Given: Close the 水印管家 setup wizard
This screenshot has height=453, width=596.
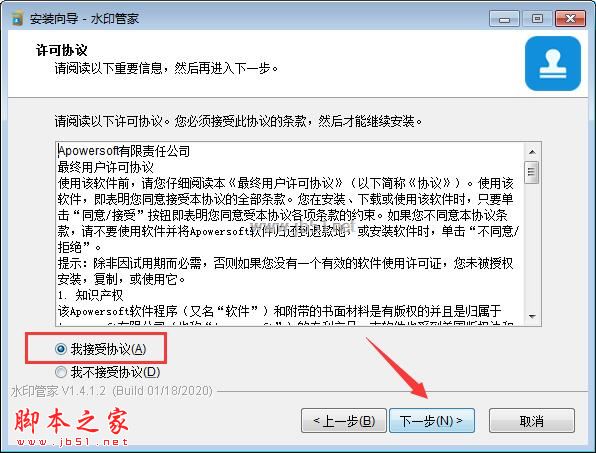Looking at the screenshot, I should [570, 19].
